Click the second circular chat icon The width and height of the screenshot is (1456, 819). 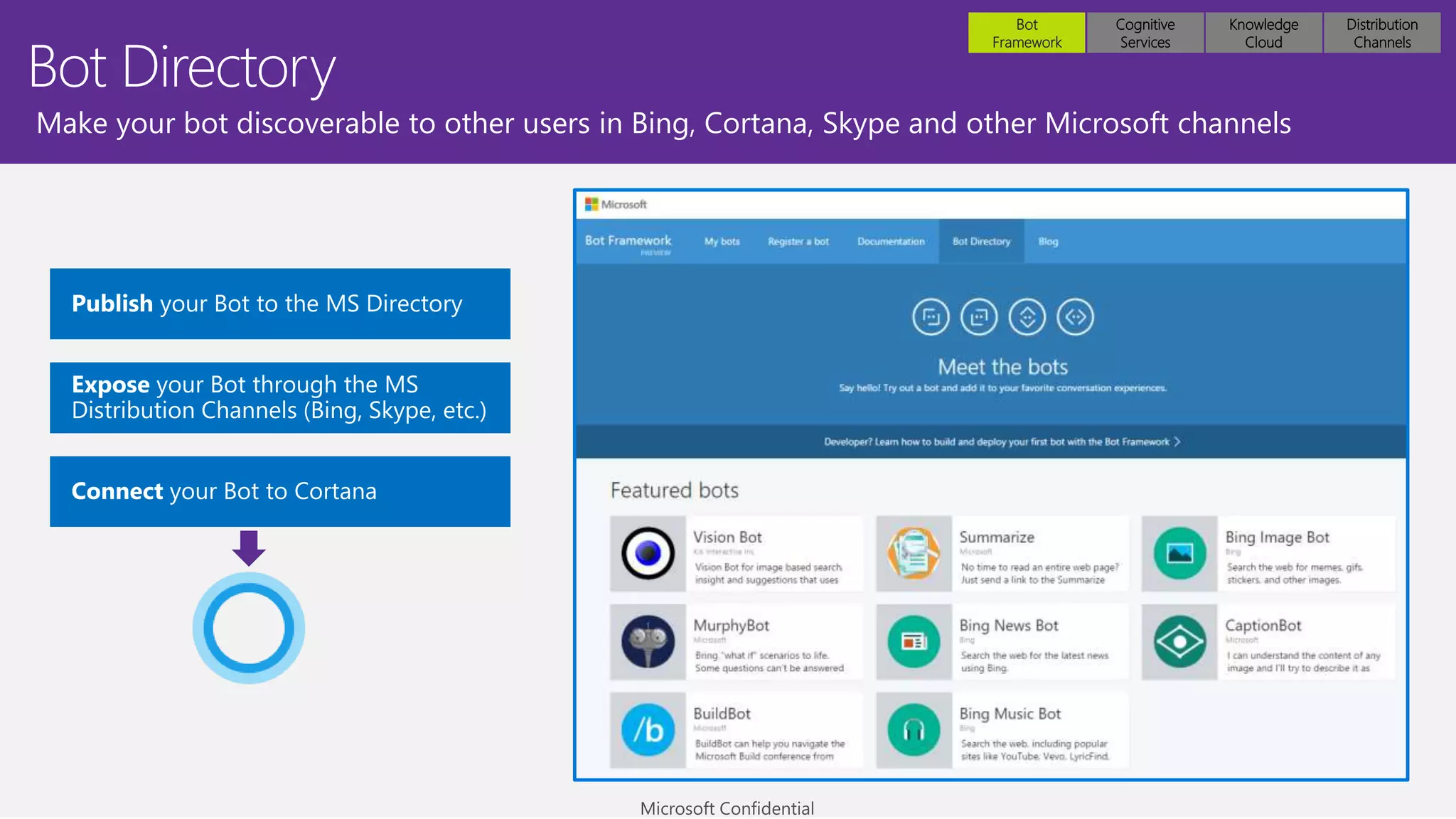979,317
